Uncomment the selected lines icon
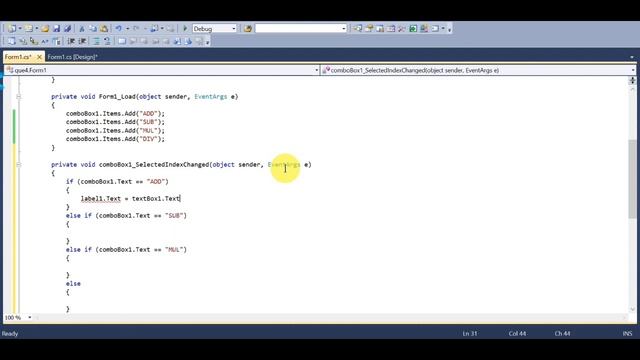 point(107,41)
